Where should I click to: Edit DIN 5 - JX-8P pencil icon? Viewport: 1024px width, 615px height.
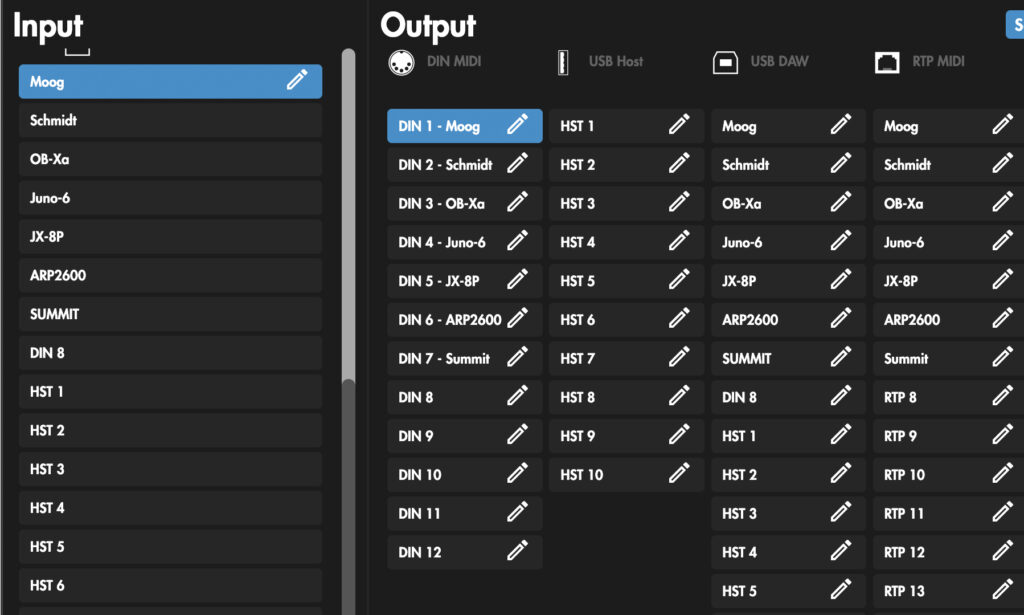pyautogui.click(x=517, y=279)
